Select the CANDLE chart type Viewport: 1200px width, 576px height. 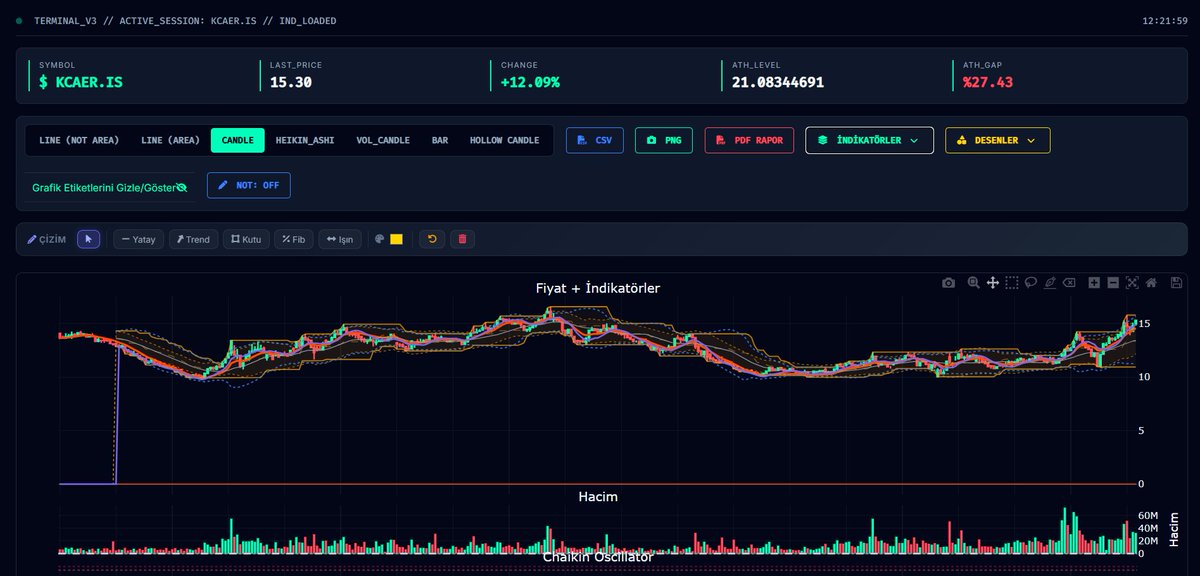tap(238, 140)
